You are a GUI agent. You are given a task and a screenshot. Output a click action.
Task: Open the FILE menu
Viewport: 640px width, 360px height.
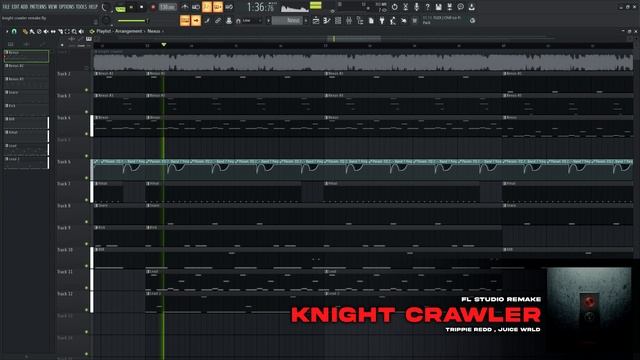click(6, 7)
